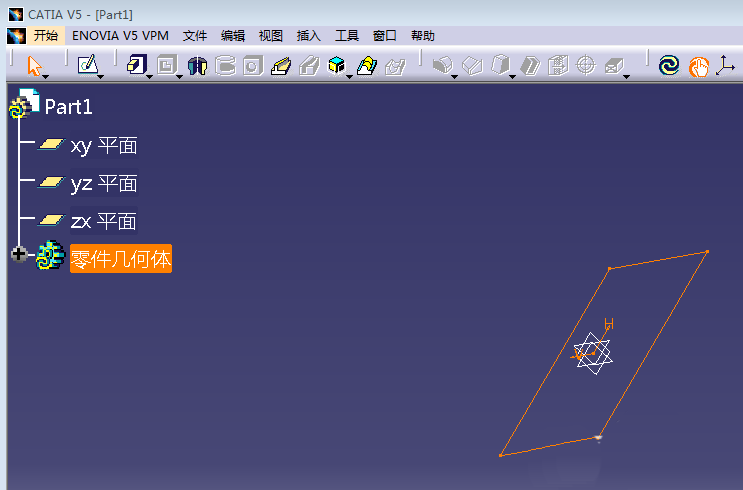Viewport: 743px width, 490px height.
Task: Select the yz 平面 plane in tree
Action: [103, 184]
